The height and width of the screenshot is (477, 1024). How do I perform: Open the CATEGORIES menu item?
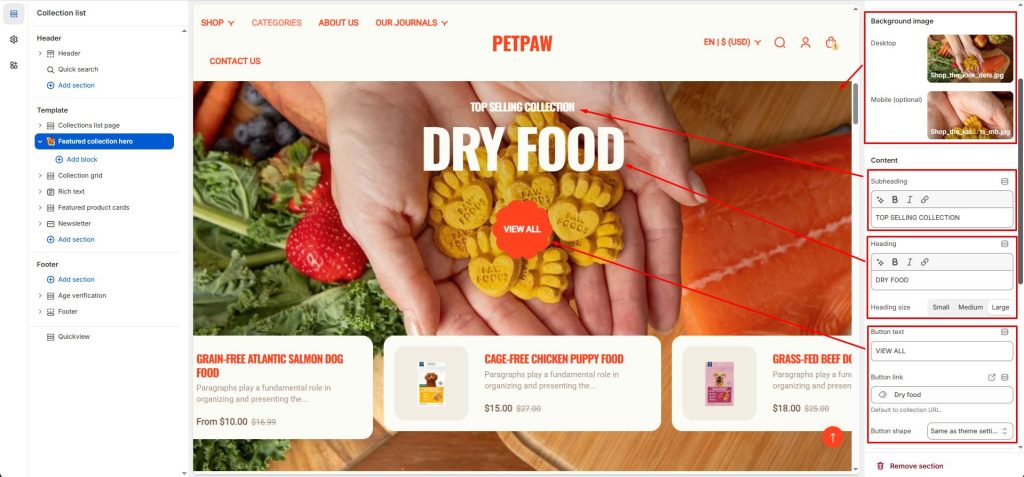(277, 23)
